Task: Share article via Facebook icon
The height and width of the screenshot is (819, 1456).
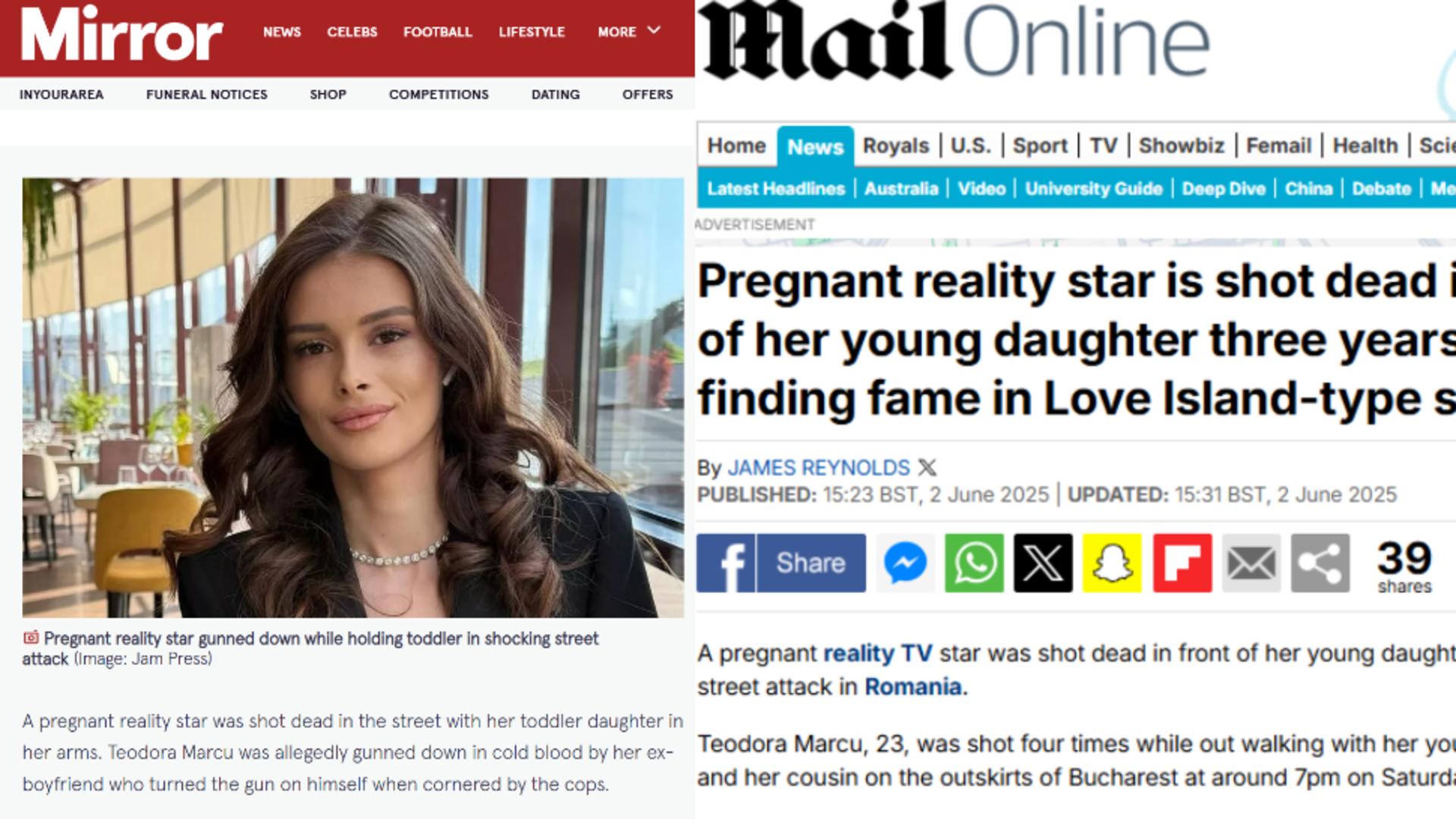Action: click(781, 563)
